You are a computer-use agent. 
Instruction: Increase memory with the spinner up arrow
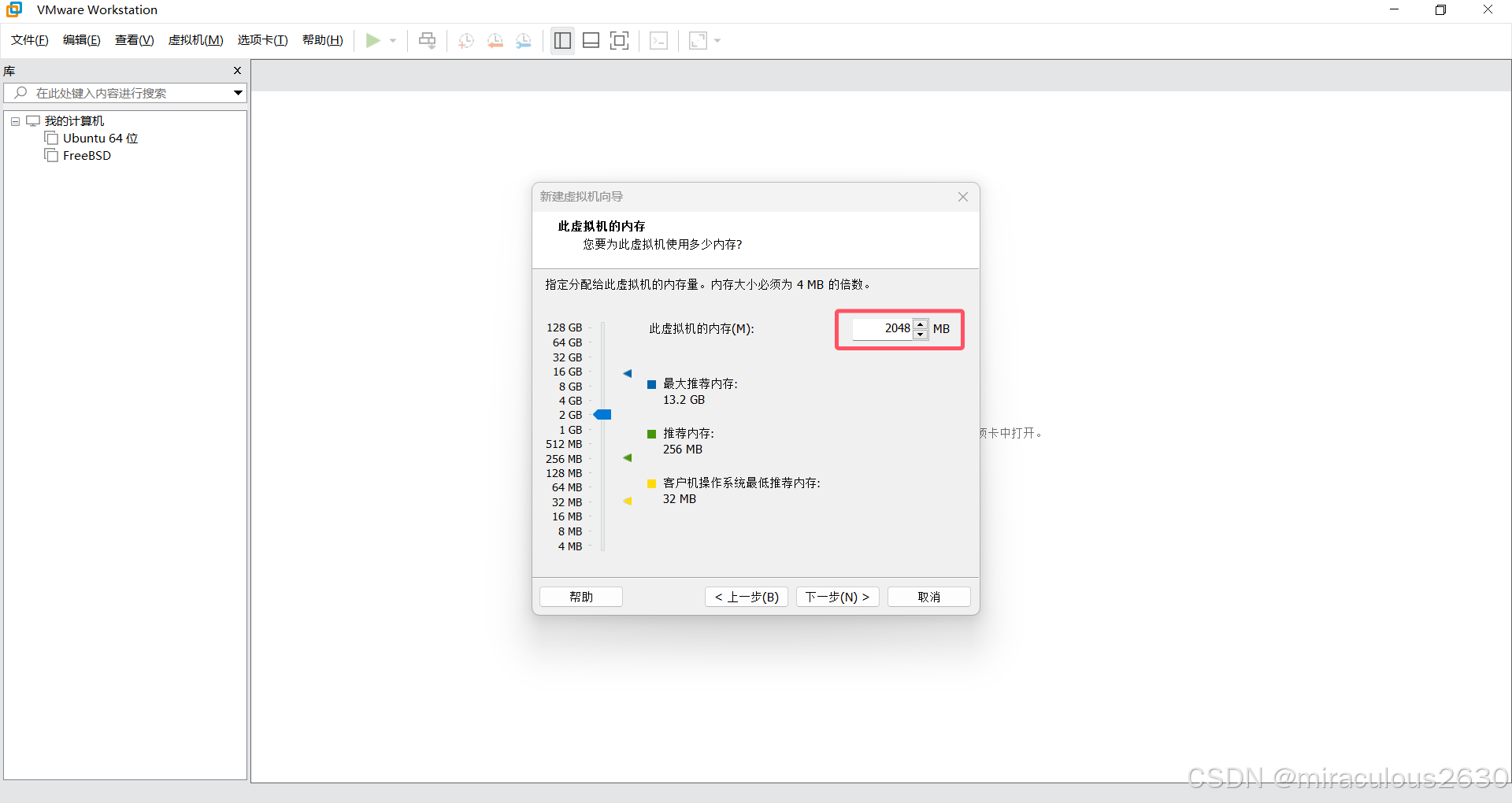(x=920, y=324)
